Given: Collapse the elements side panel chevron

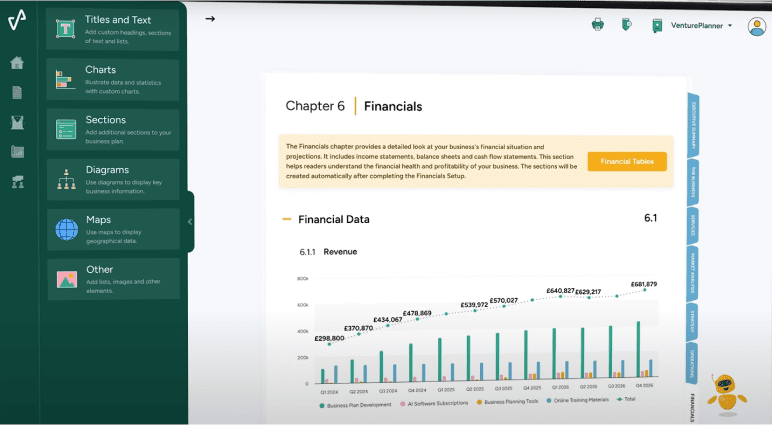Looking at the screenshot, I should click(x=189, y=222).
